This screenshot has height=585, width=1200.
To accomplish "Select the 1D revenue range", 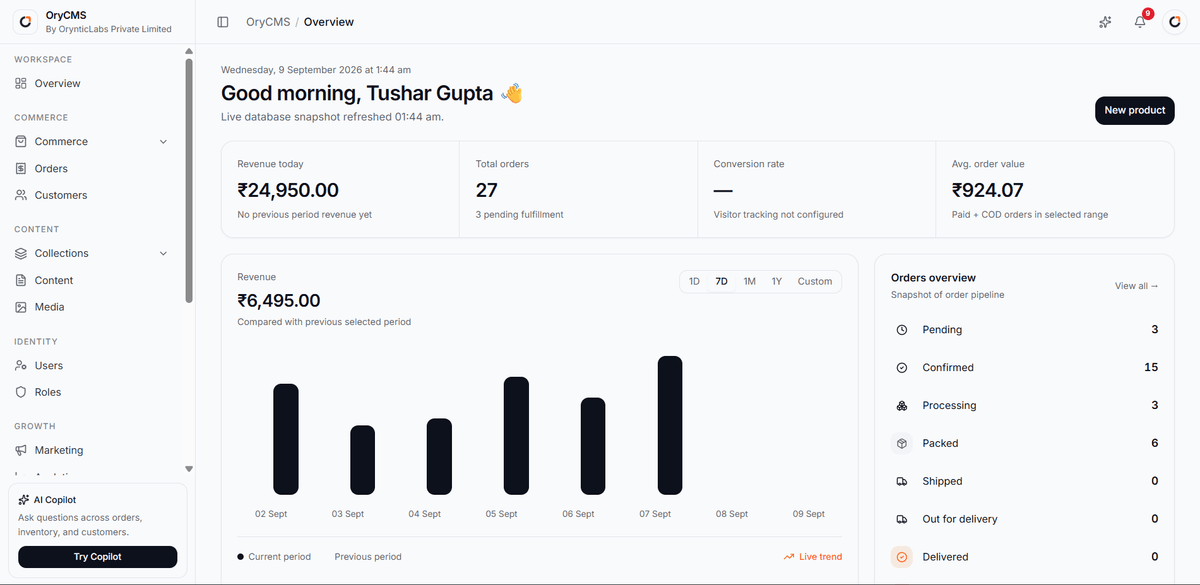I will 694,282.
